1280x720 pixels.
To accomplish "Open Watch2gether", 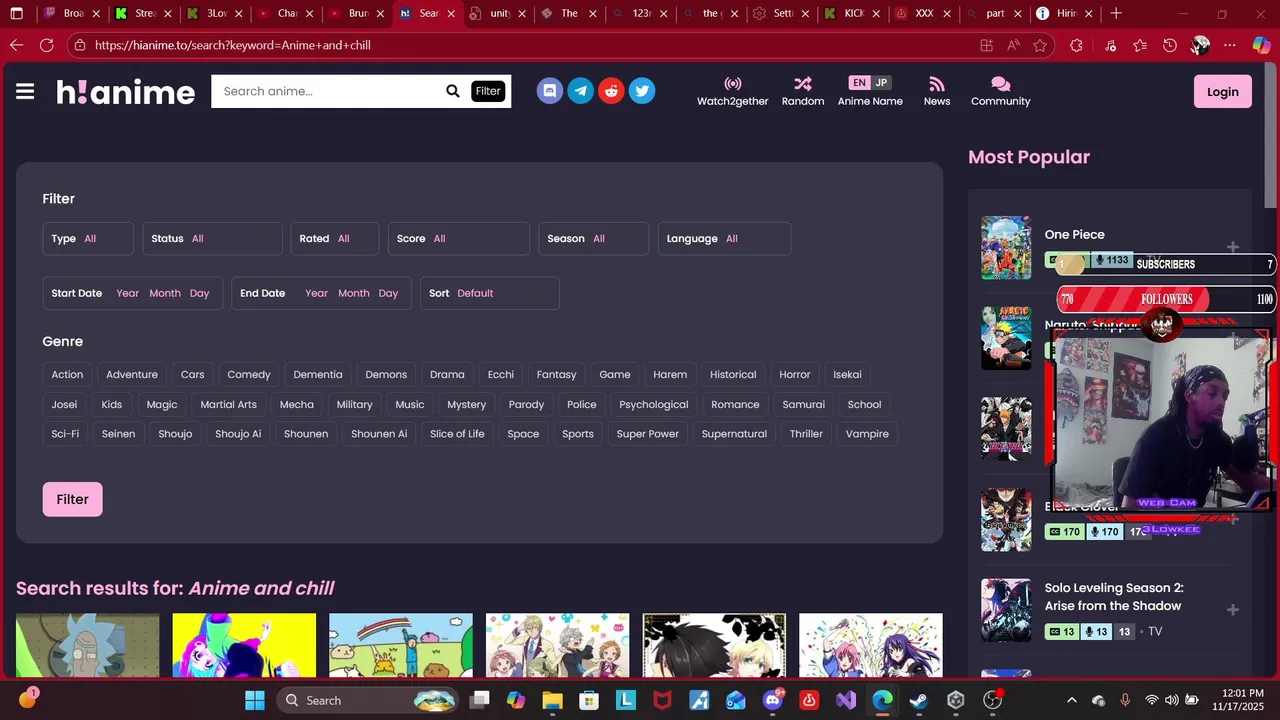I will click(x=732, y=91).
